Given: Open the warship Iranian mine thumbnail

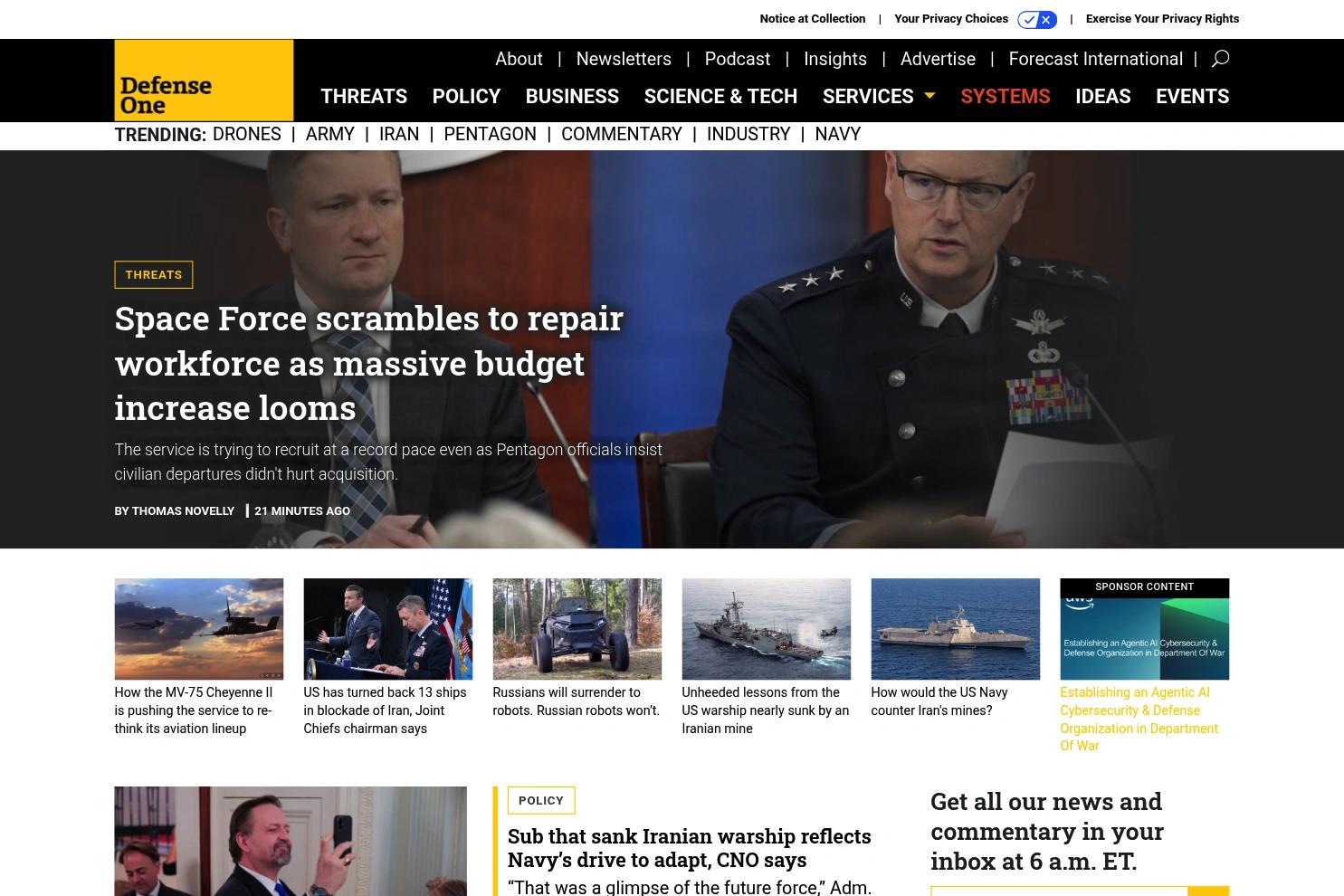Looking at the screenshot, I should point(766,629).
